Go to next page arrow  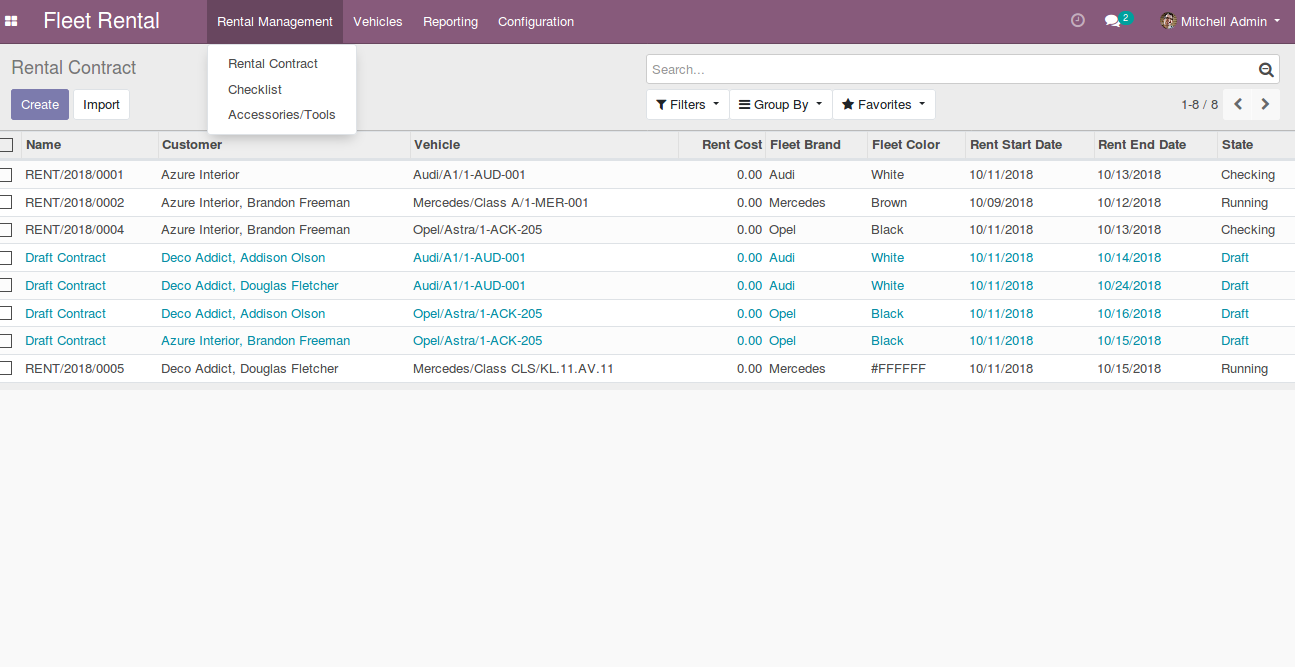1265,104
